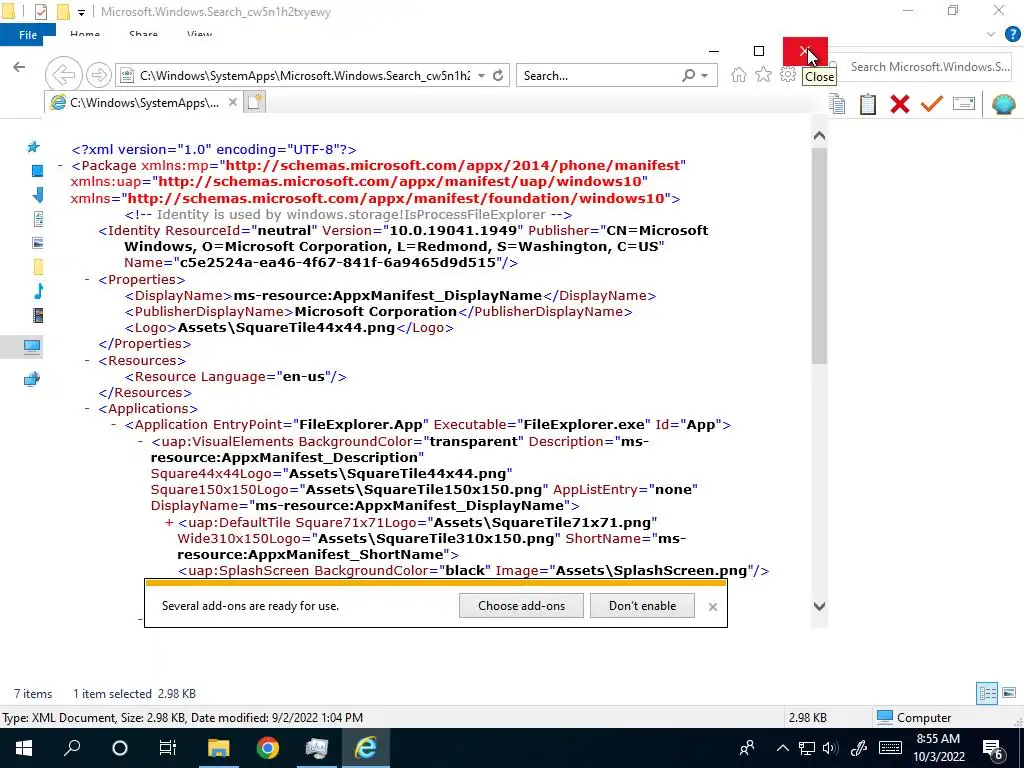
Task: Open Google Chrome from the taskbar
Action: tap(268, 748)
